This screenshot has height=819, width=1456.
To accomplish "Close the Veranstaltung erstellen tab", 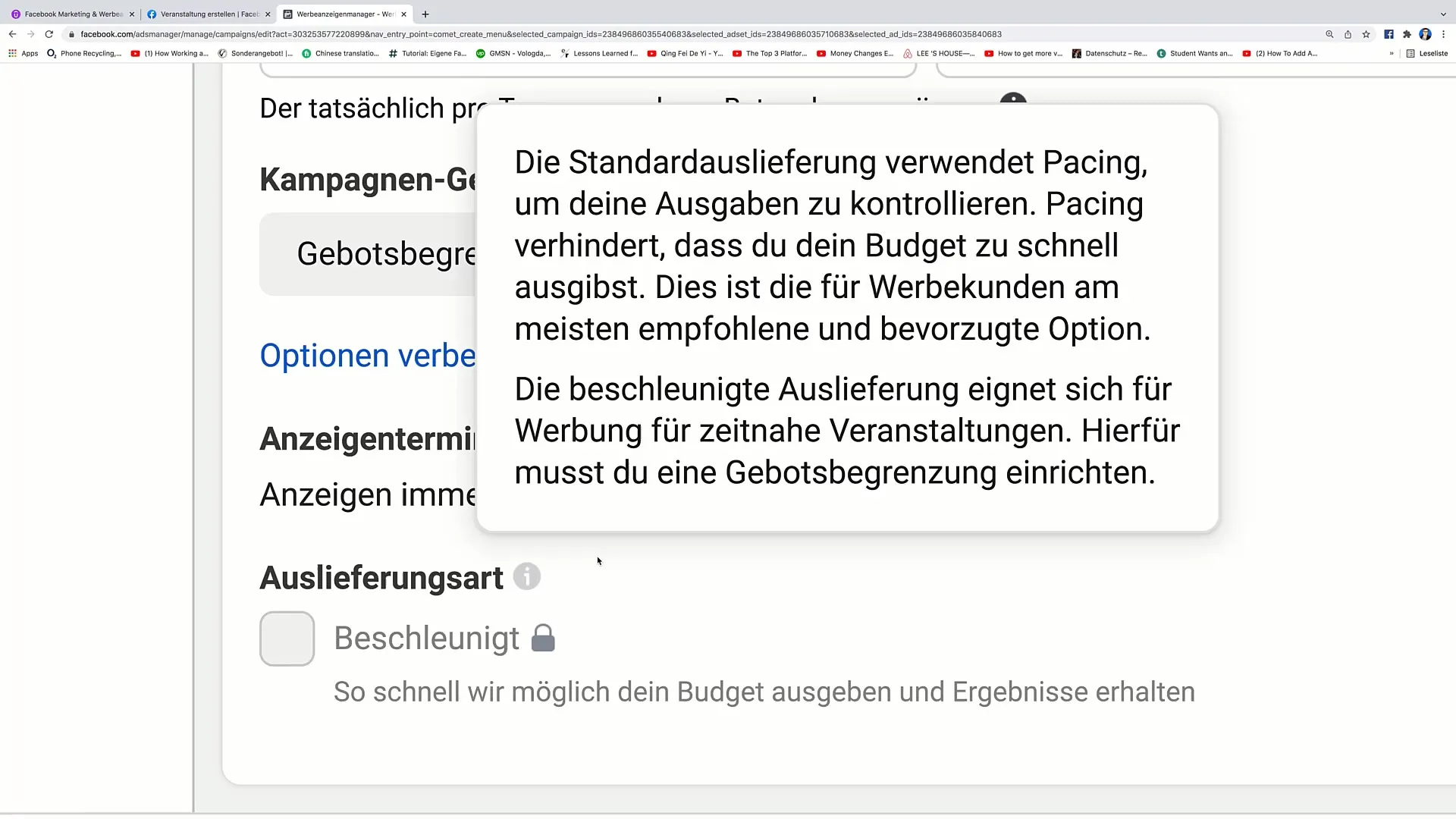I will click(x=268, y=14).
